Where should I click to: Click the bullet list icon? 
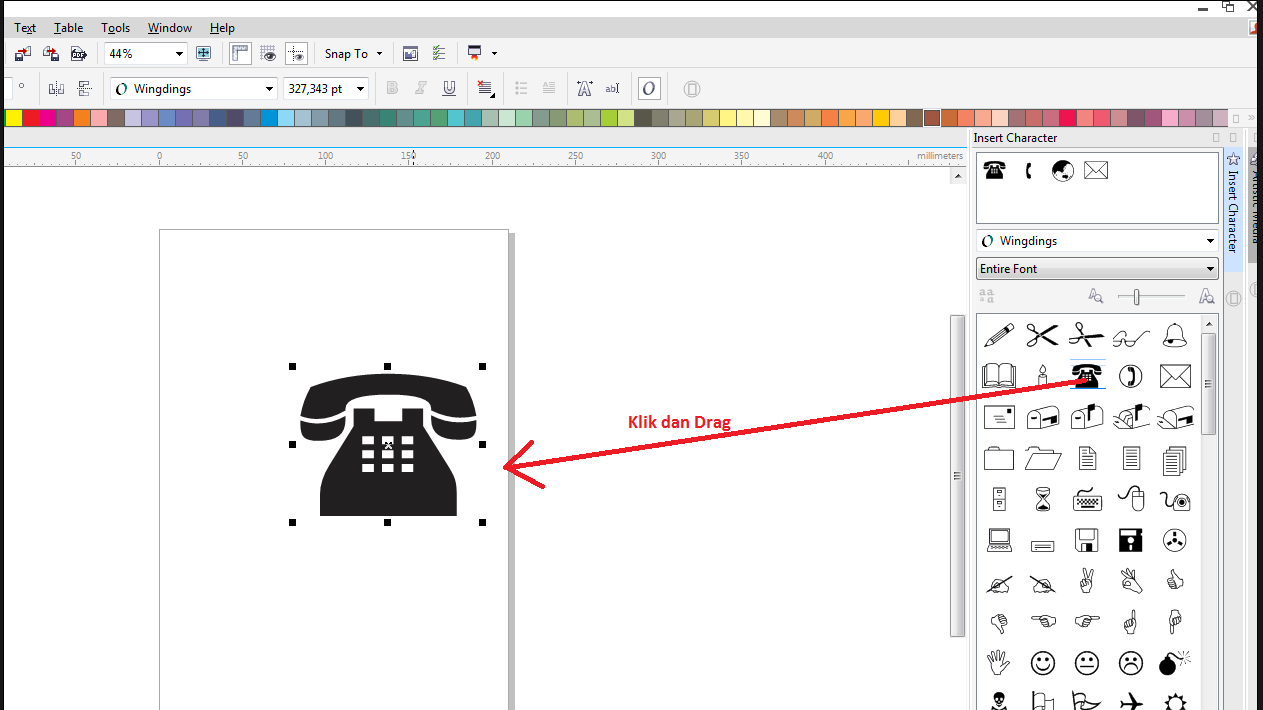520,89
